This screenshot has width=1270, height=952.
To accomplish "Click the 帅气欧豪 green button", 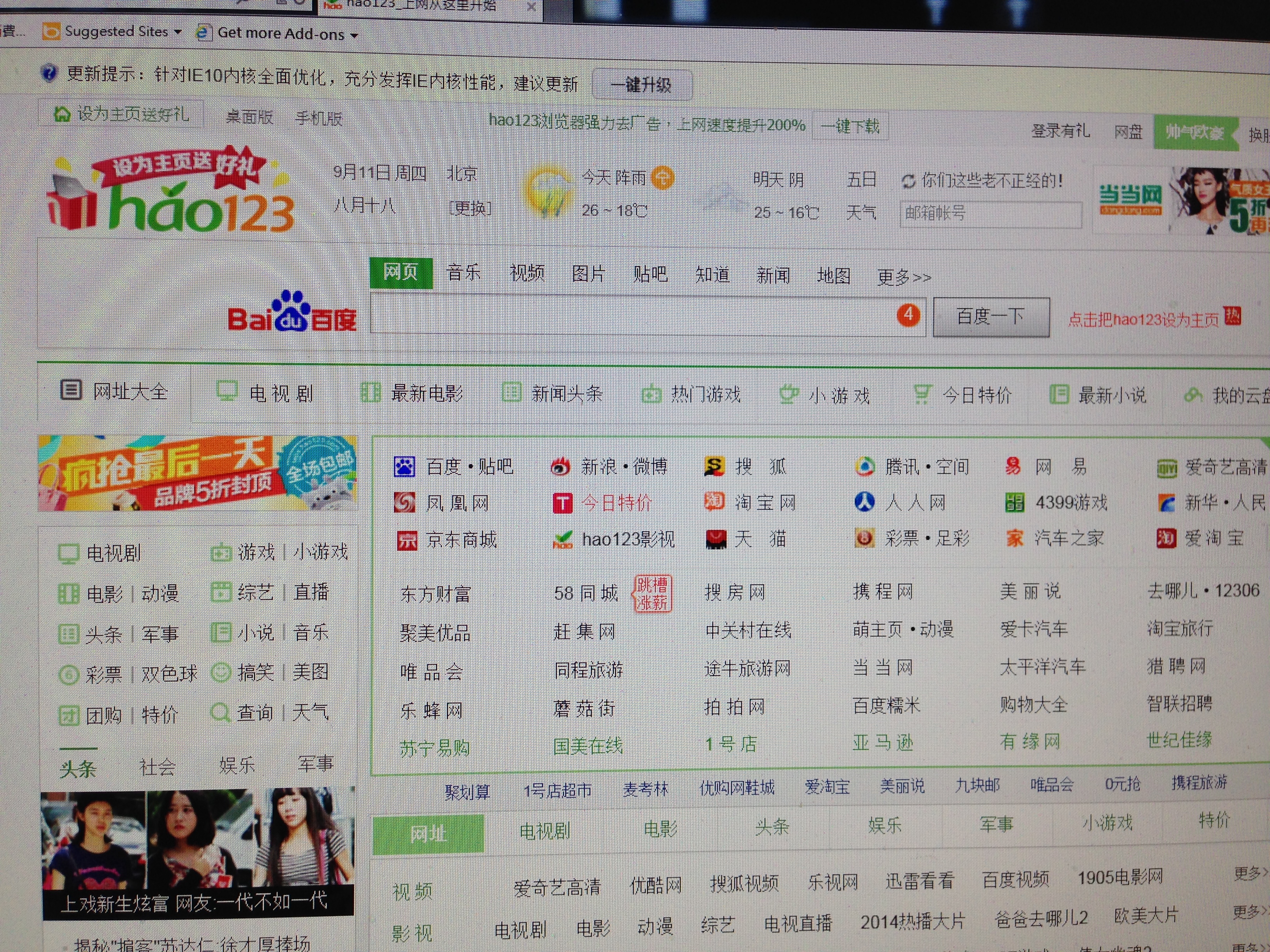I will coord(1195,133).
